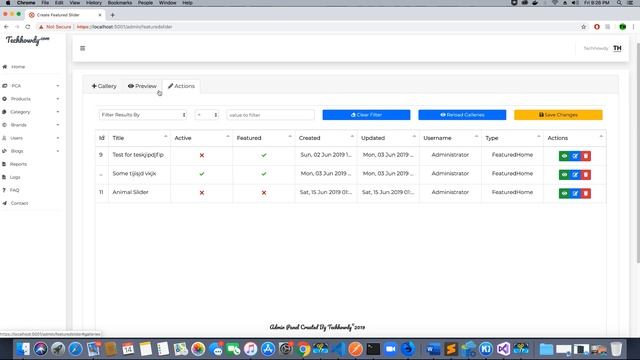This screenshot has height=360, width=640.
Task: Expand the Brands sidebar menu
Action: pyautogui.click(x=31, y=125)
